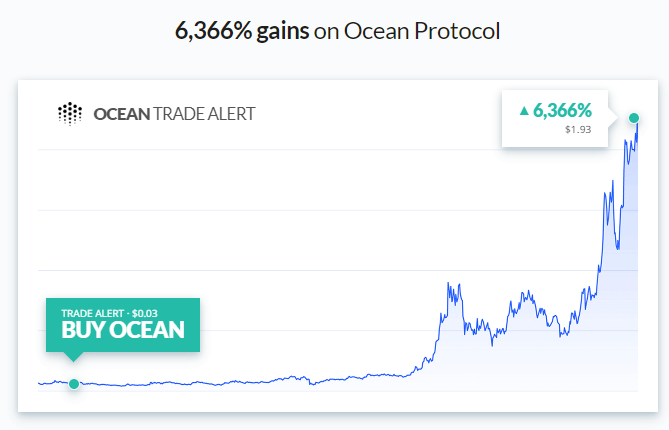The height and width of the screenshot is (430, 669).
Task: Click the BUY OCEAN callout text
Action: [x=123, y=330]
